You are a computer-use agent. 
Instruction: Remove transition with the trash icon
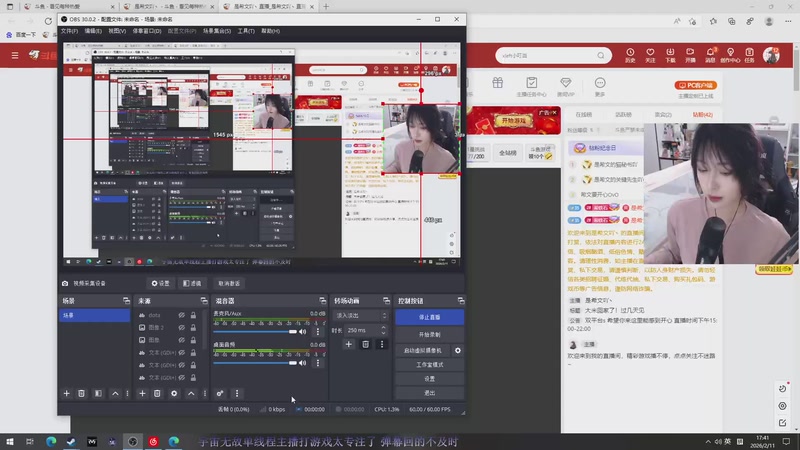(x=365, y=344)
